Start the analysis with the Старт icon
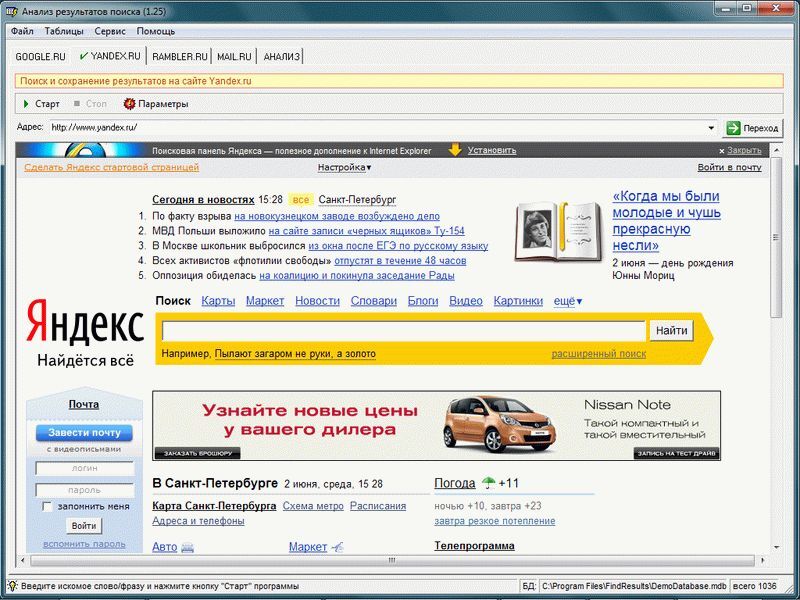 [x=27, y=103]
